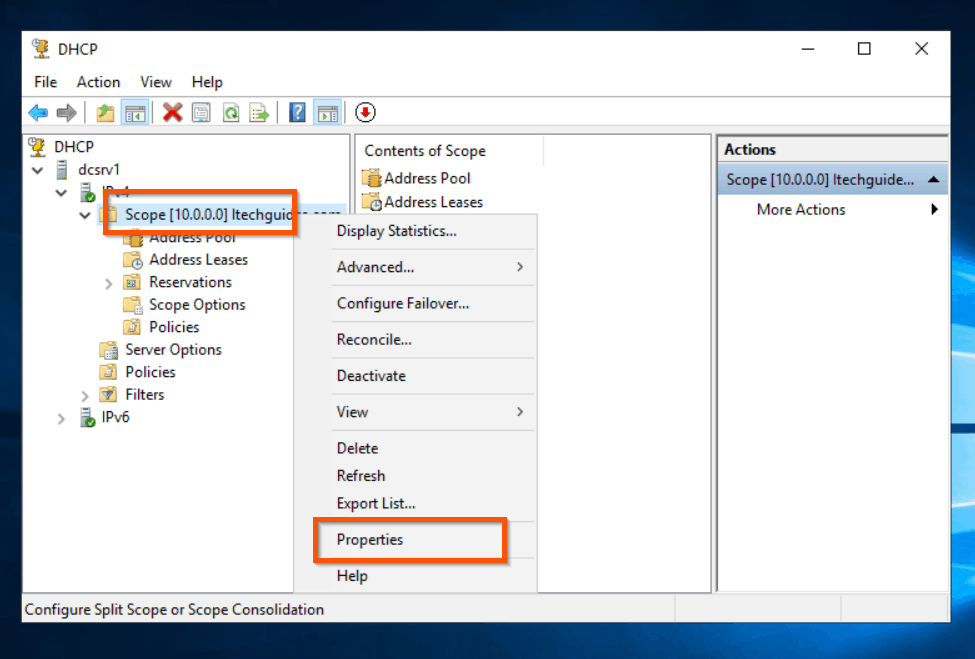
Task: Click the Export List toolbar icon
Action: tap(260, 112)
